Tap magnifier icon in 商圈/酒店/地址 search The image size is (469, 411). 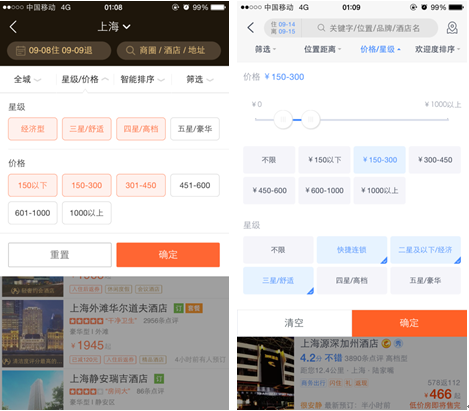(130, 50)
